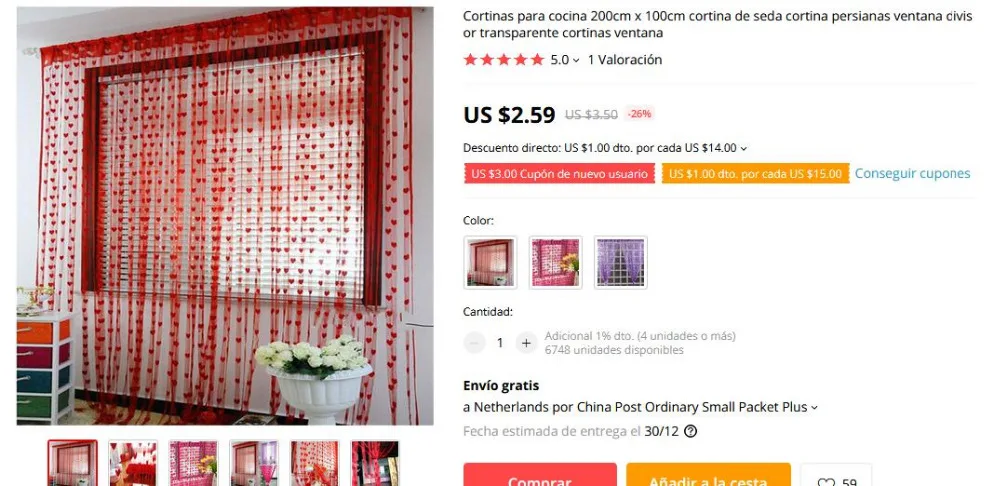
Task: Open the 1 Valoración reviews link
Action: point(625,60)
